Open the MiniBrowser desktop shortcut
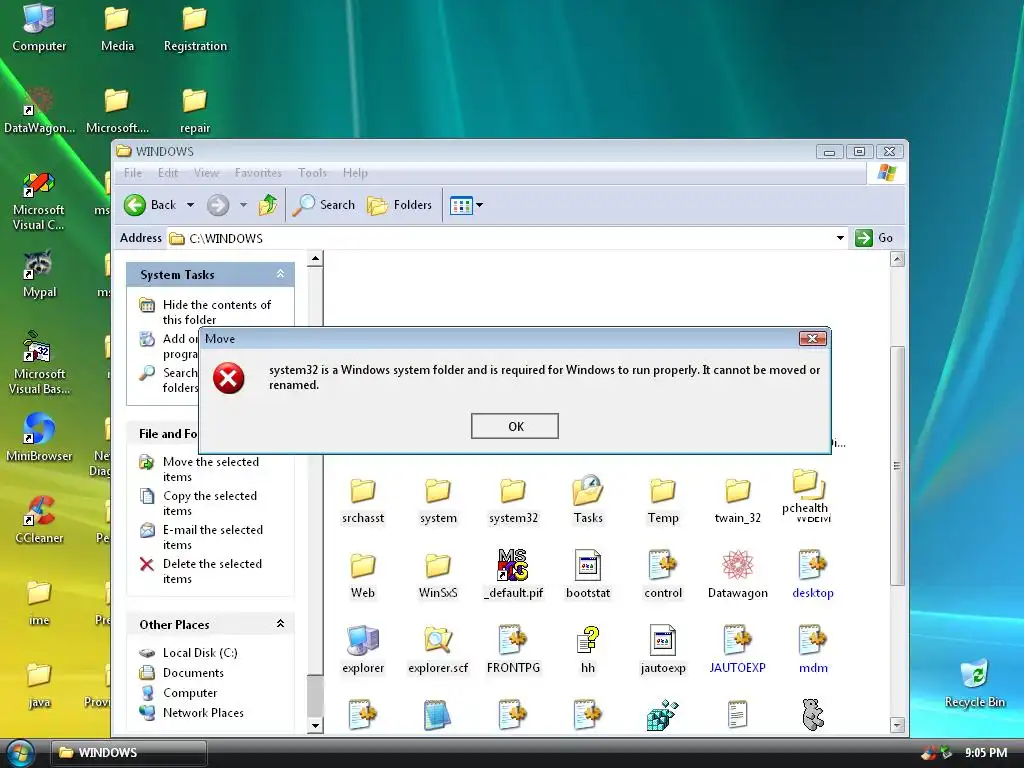The image size is (1024, 768). (39, 436)
